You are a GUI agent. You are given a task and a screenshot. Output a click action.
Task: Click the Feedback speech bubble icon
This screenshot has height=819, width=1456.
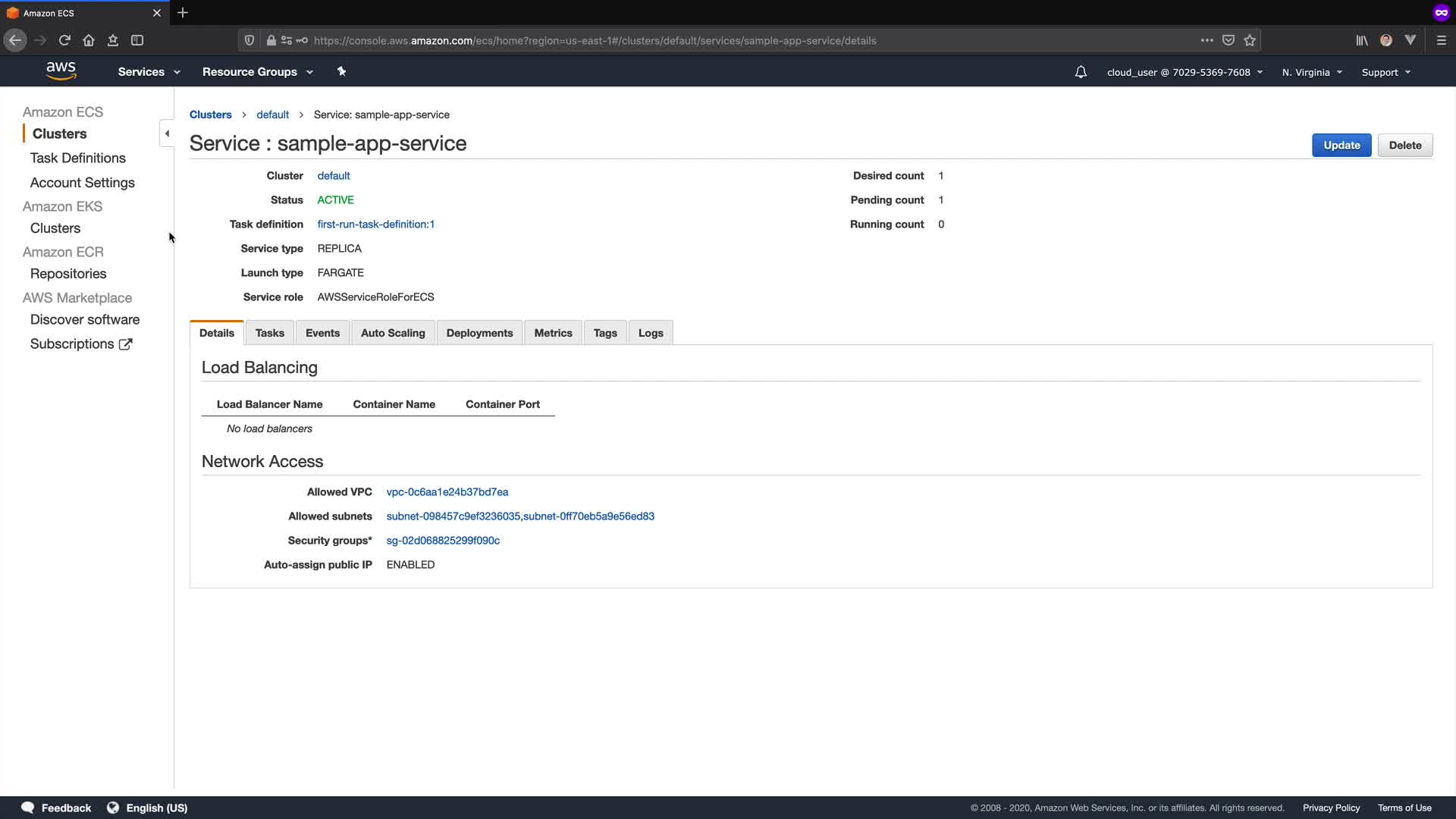coord(28,808)
